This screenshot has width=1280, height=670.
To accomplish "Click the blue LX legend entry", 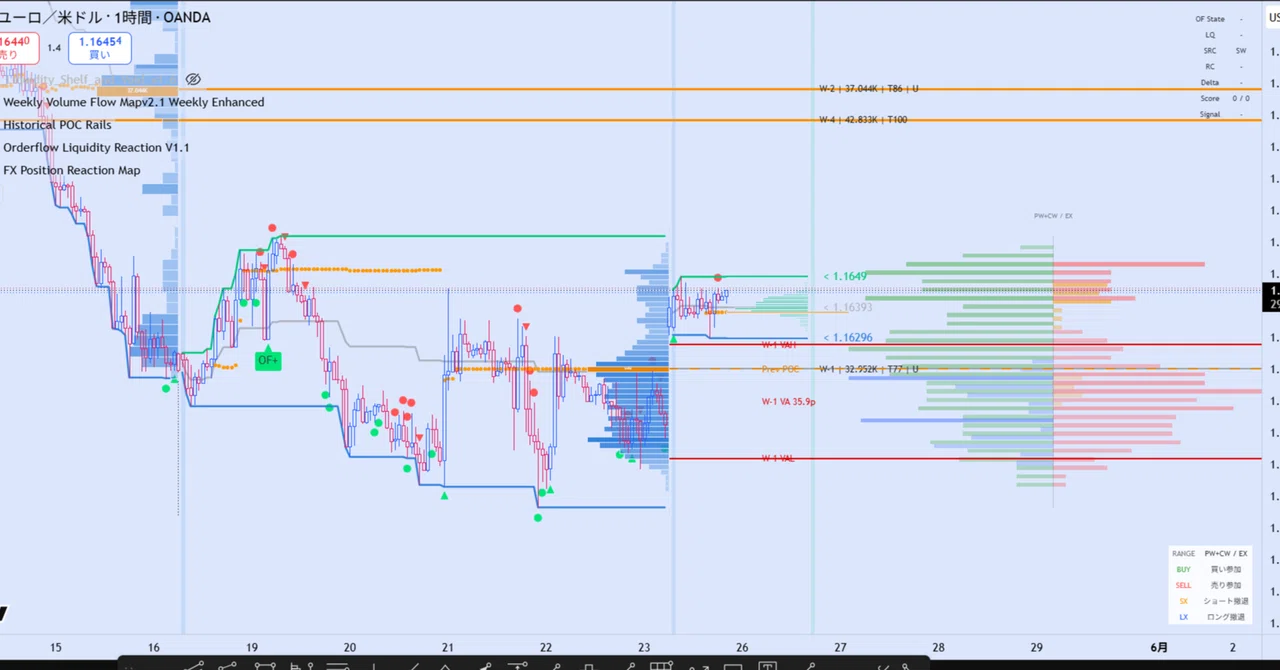I will [1183, 617].
